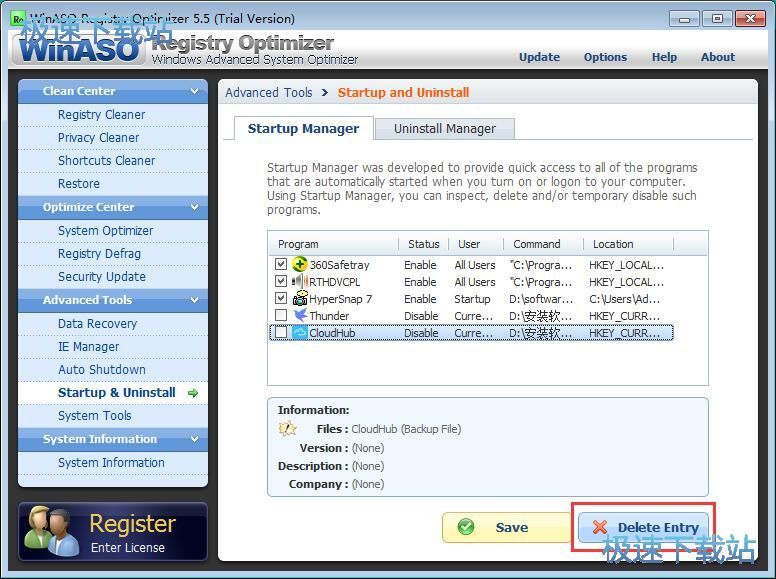Click the WinASO title bar app icon
The height and width of the screenshot is (579, 776).
[x=18, y=19]
